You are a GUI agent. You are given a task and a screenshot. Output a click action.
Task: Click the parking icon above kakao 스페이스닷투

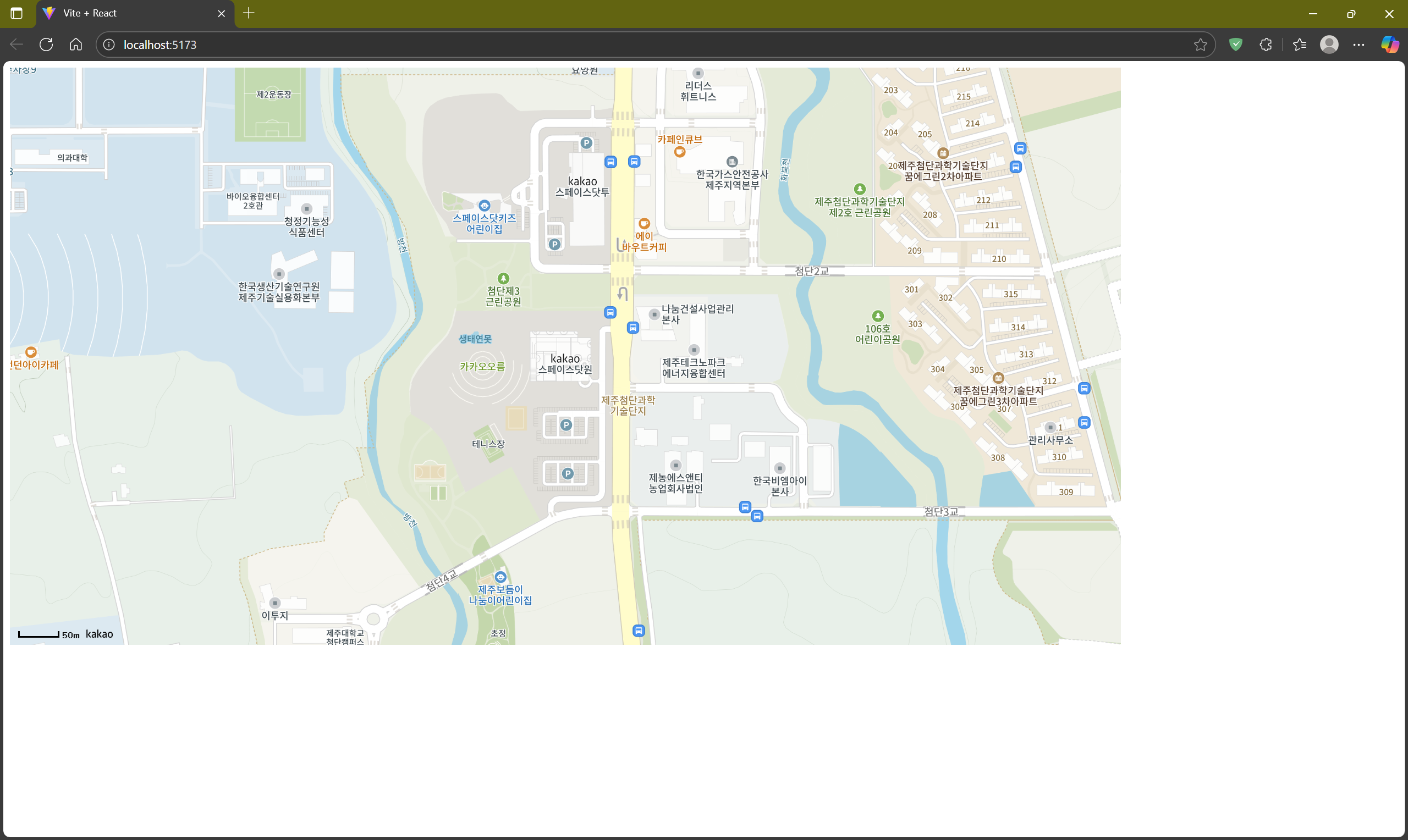[586, 143]
